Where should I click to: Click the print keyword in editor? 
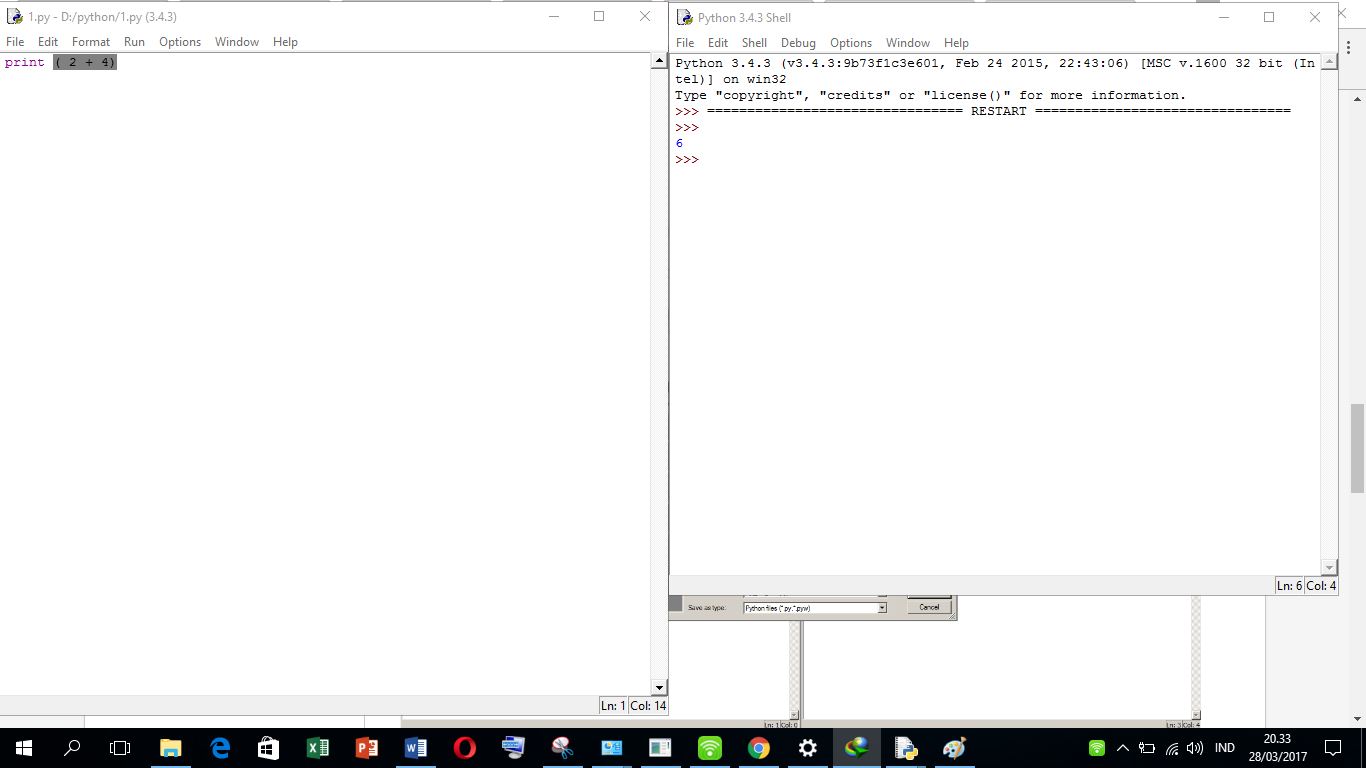coord(25,62)
